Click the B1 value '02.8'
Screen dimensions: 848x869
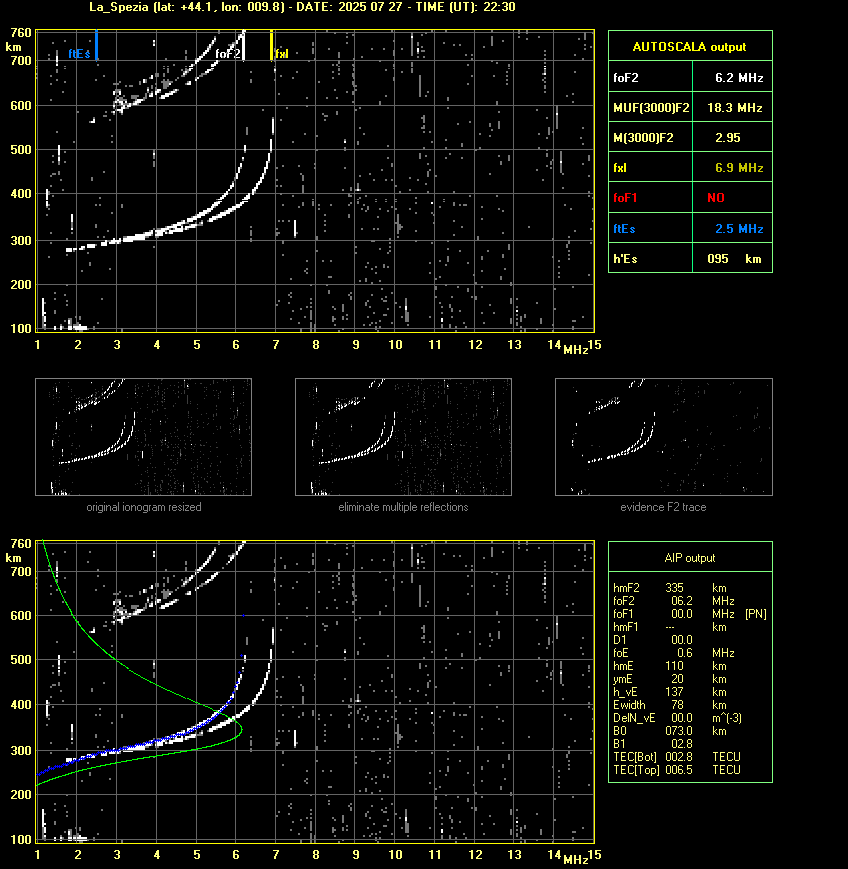point(682,744)
